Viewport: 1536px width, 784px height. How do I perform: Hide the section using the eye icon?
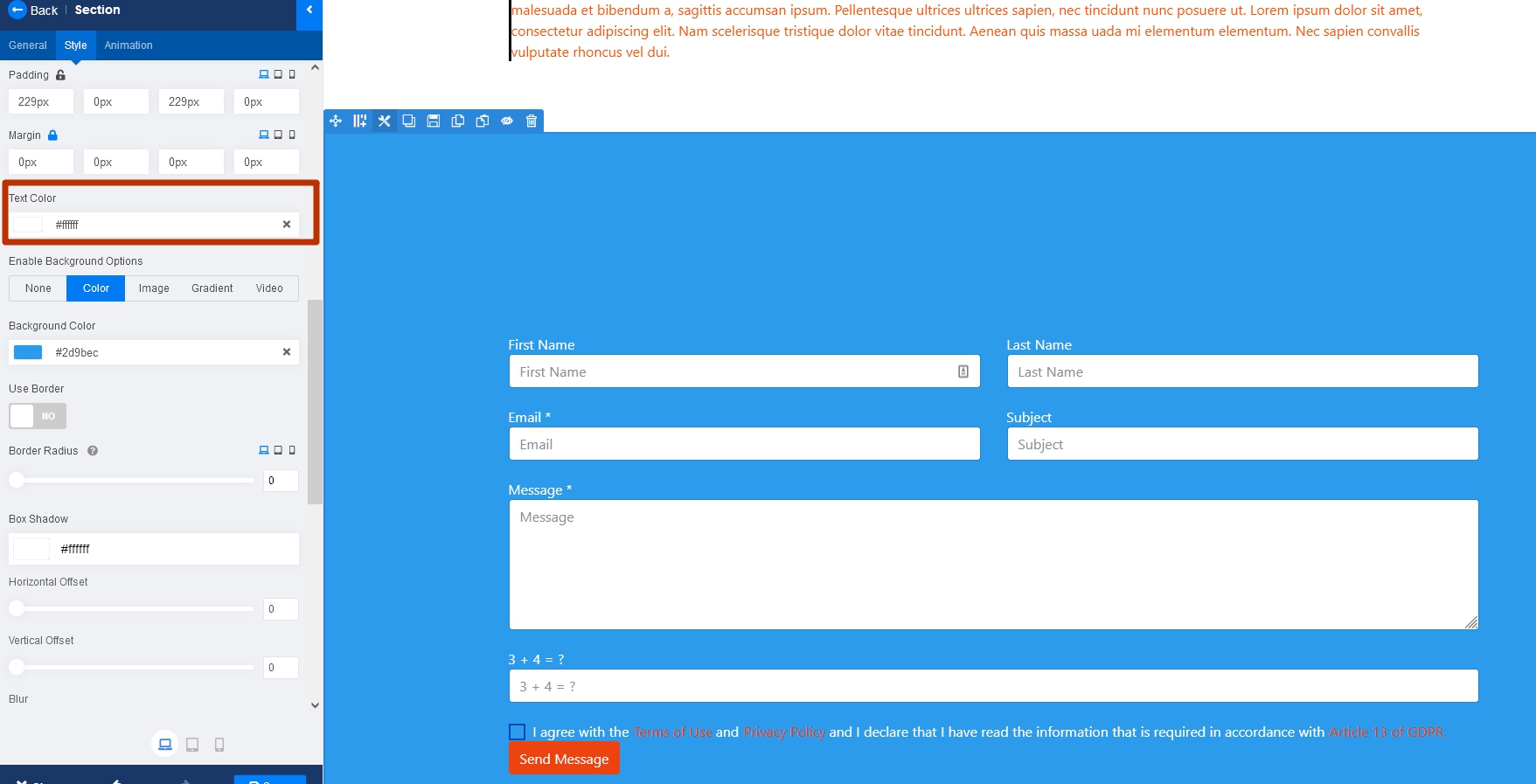coord(506,121)
